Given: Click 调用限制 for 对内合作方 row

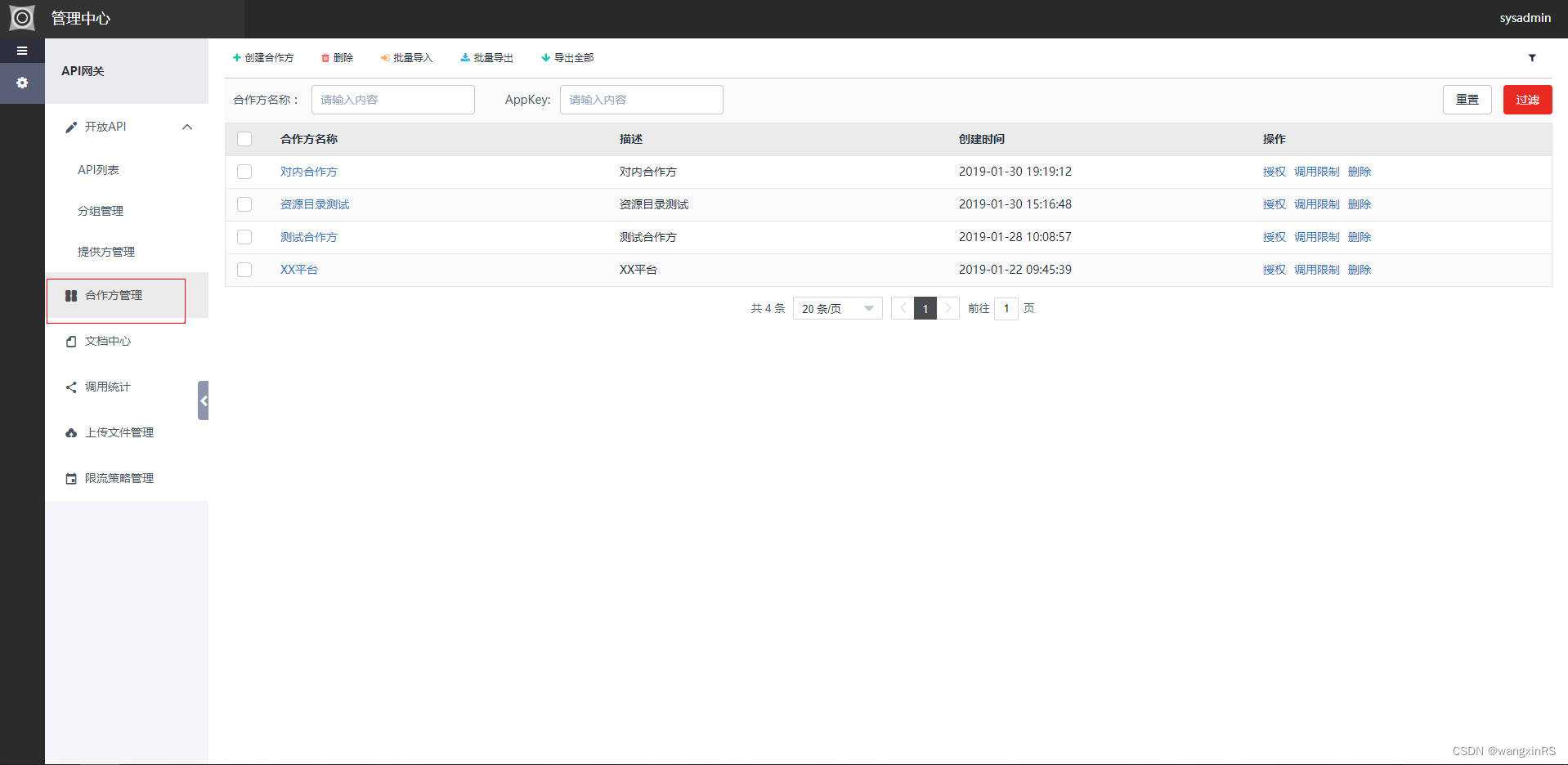Looking at the screenshot, I should point(1317,172).
